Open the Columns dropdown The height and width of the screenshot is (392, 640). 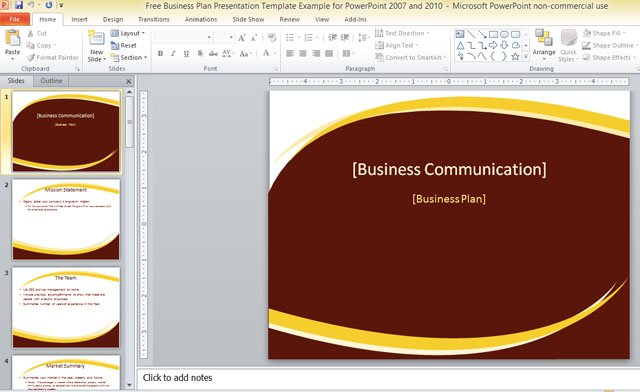(x=348, y=53)
